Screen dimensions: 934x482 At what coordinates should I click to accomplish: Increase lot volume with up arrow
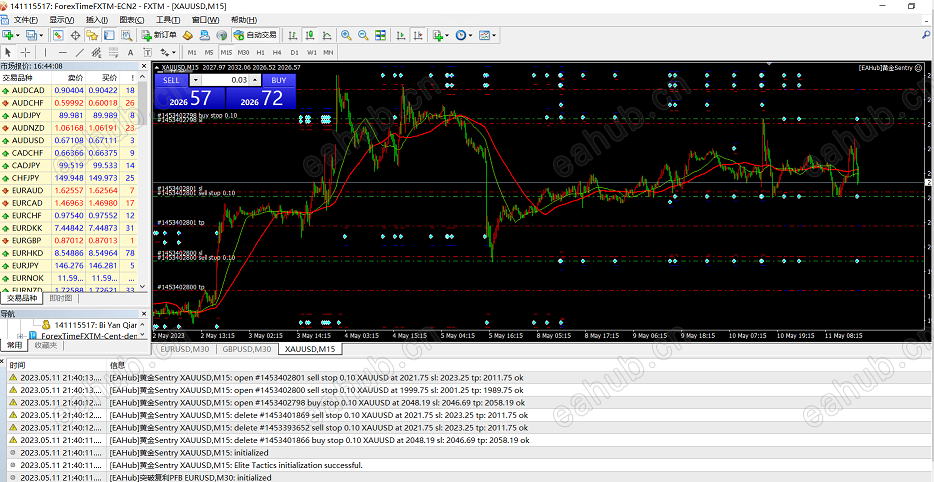[x=254, y=80]
